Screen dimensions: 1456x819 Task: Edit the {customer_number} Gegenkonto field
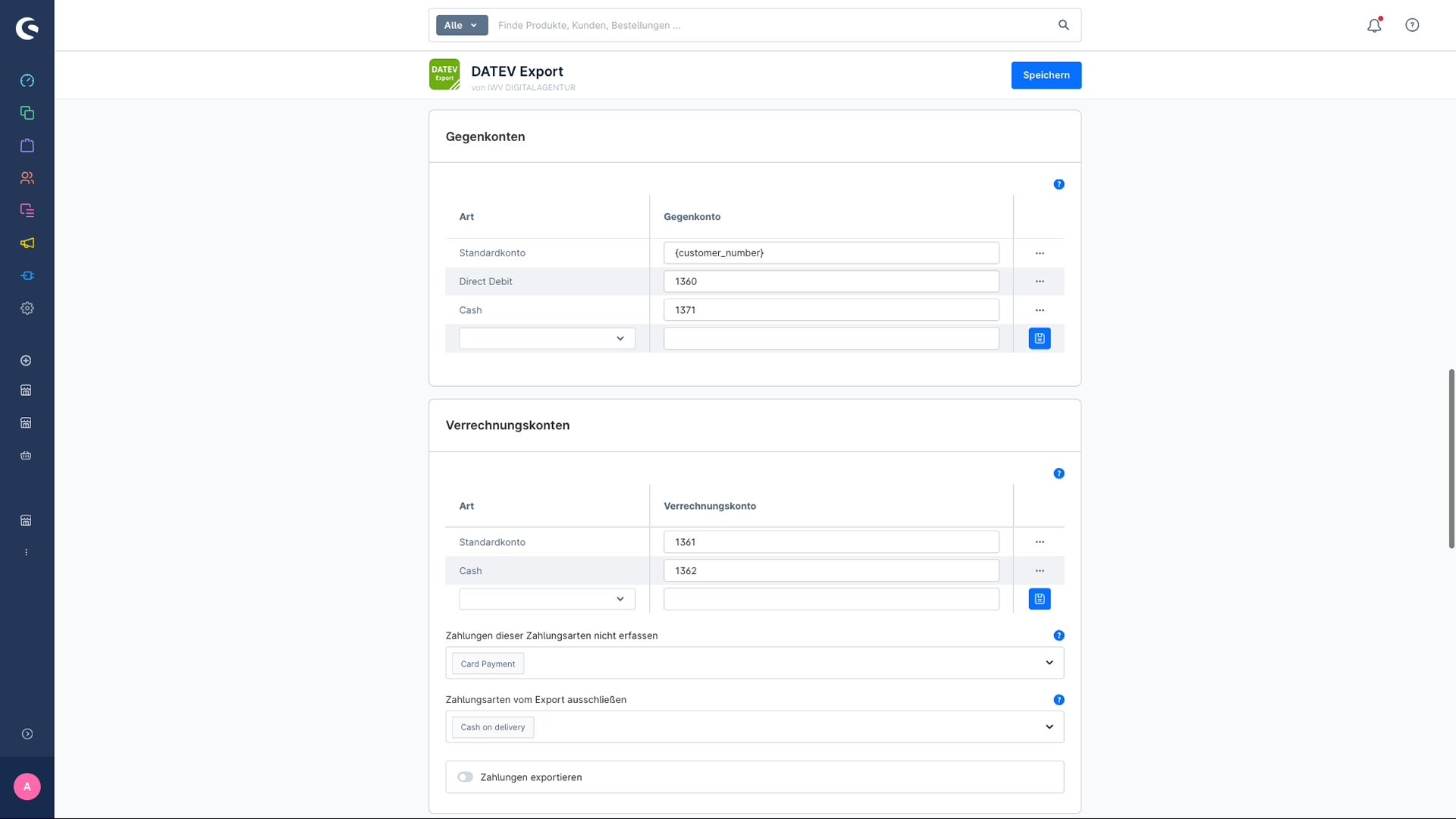tap(831, 253)
